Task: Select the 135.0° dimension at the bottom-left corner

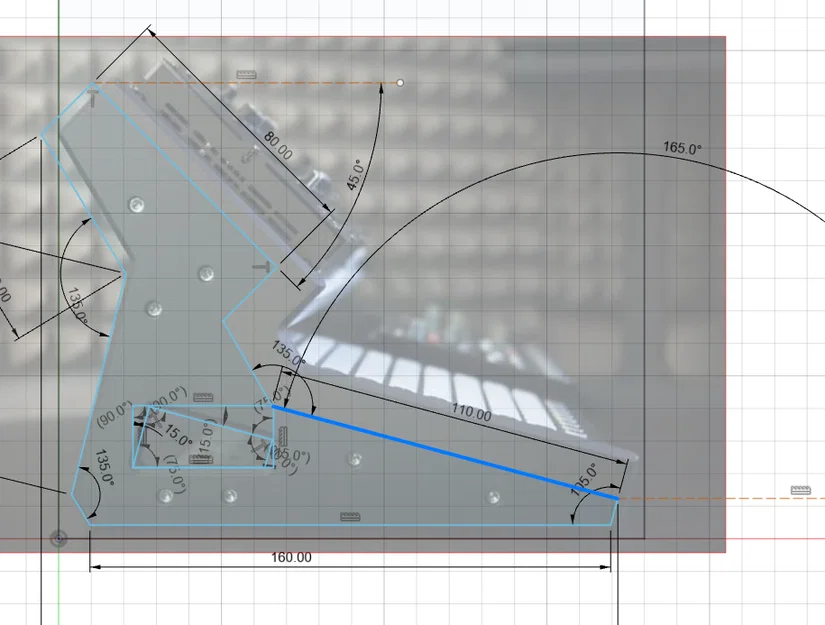Action: pos(104,467)
